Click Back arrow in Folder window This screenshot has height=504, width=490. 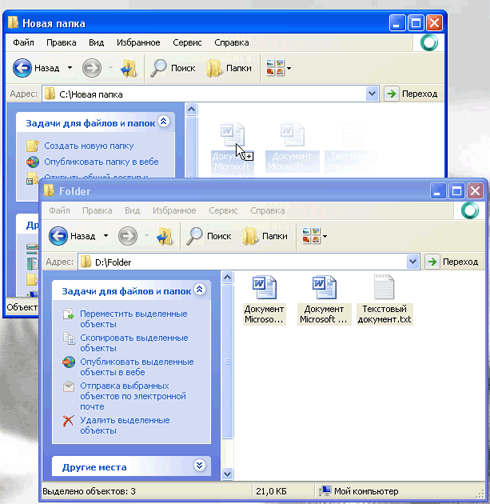click(x=58, y=236)
